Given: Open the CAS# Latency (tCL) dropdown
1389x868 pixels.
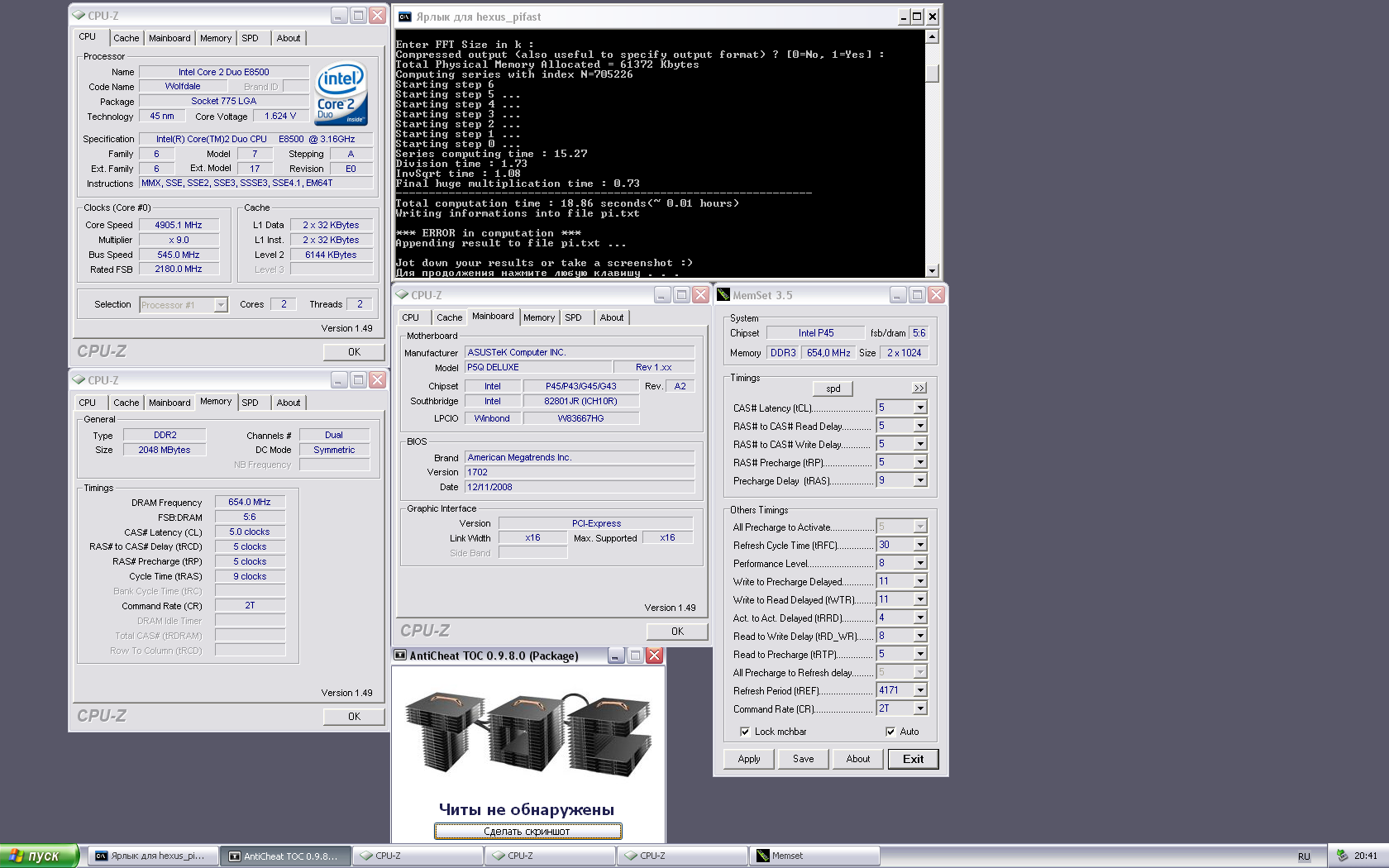Looking at the screenshot, I should pyautogui.click(x=920, y=408).
